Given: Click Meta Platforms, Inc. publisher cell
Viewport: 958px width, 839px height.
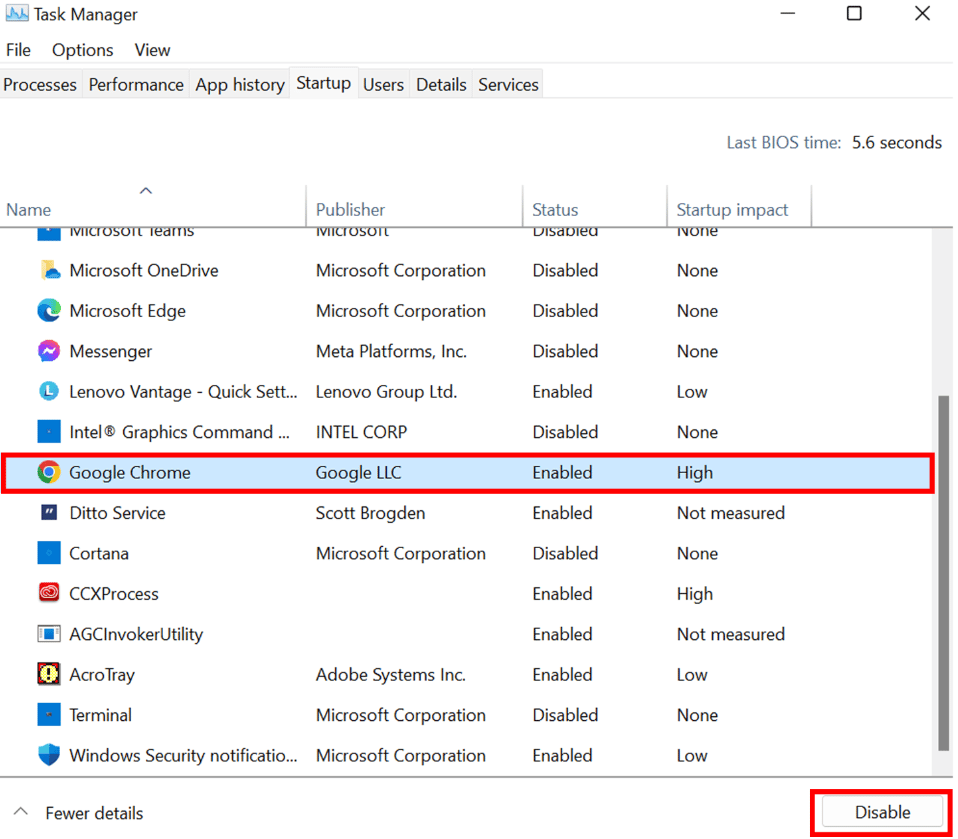Looking at the screenshot, I should [x=391, y=351].
